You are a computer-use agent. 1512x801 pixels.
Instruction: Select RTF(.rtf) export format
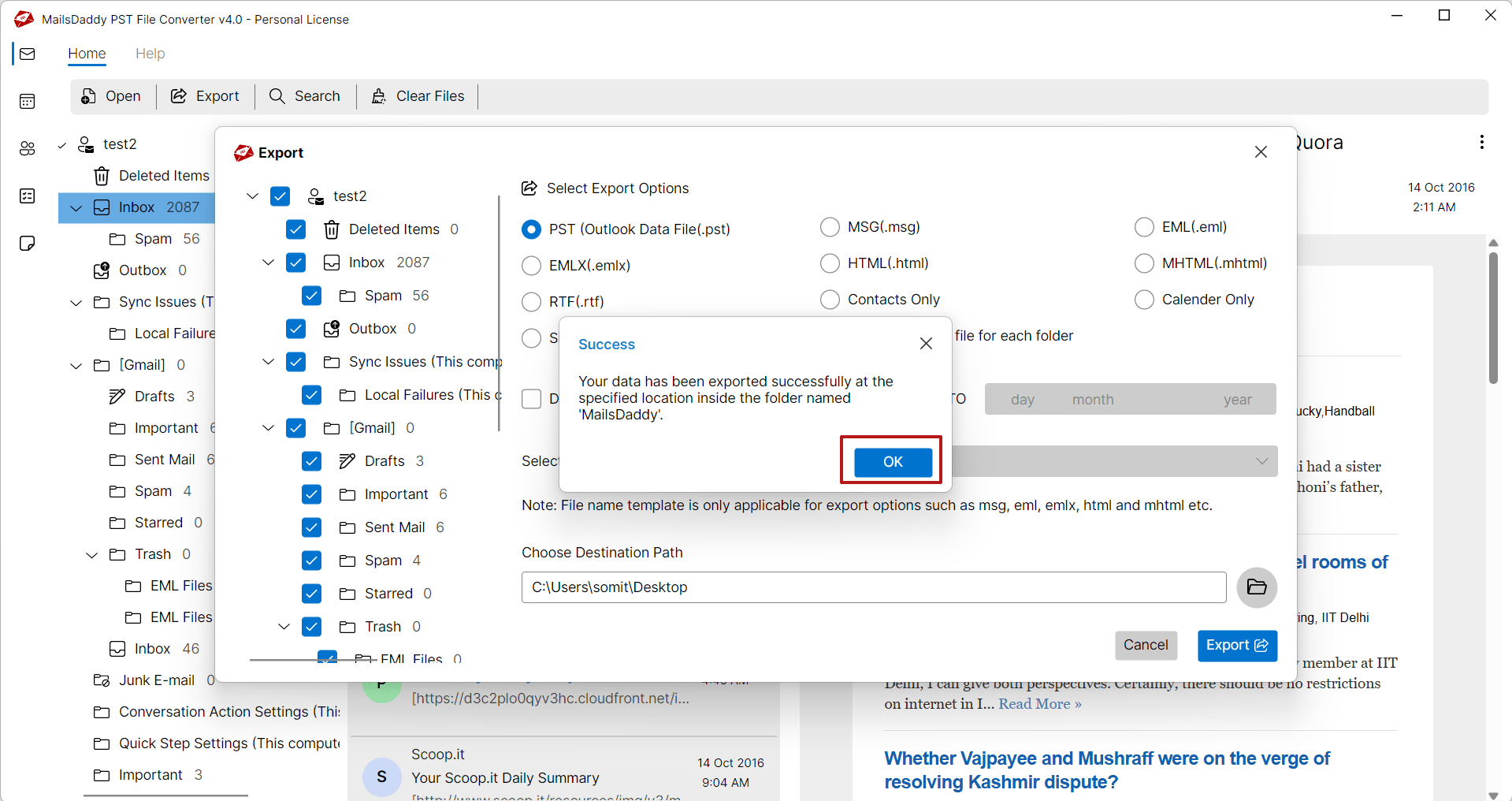point(532,302)
